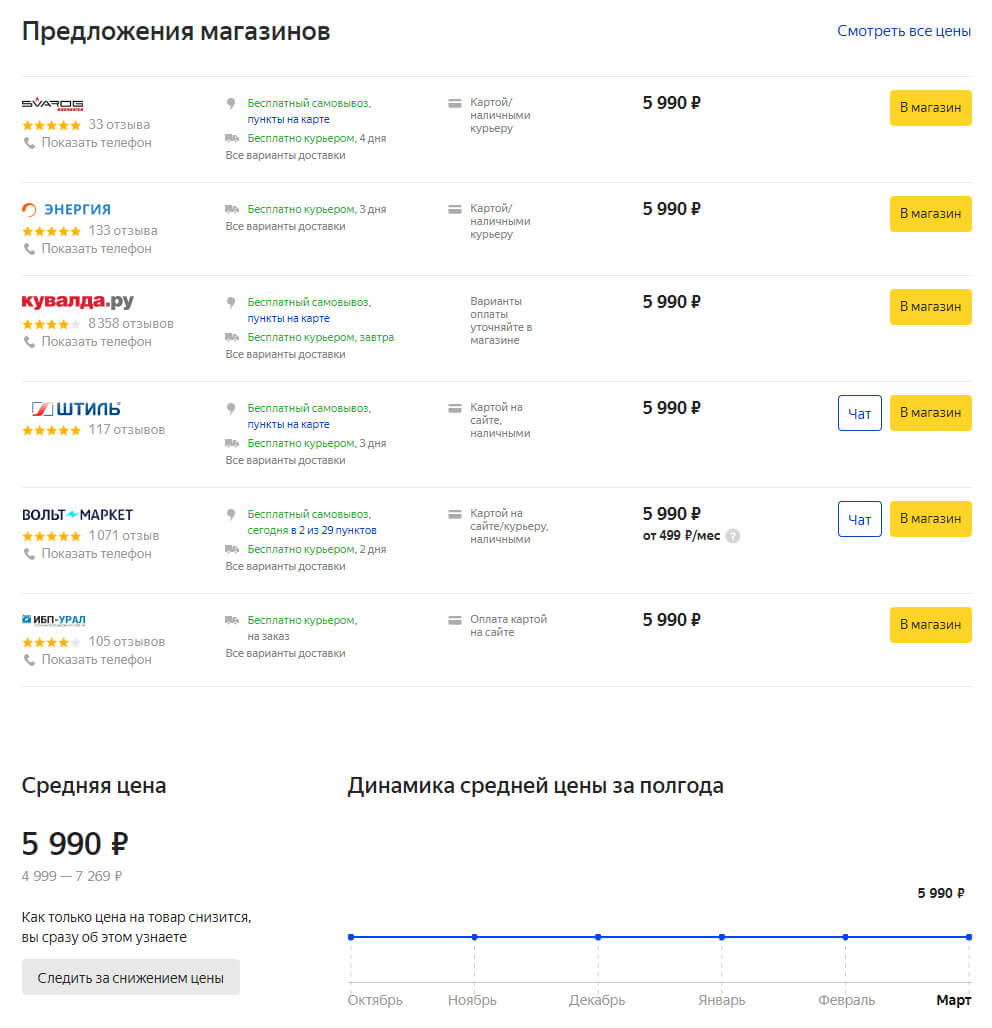992x1028 pixels.
Task: Click the Март data point on the price chart
Action: click(x=968, y=937)
